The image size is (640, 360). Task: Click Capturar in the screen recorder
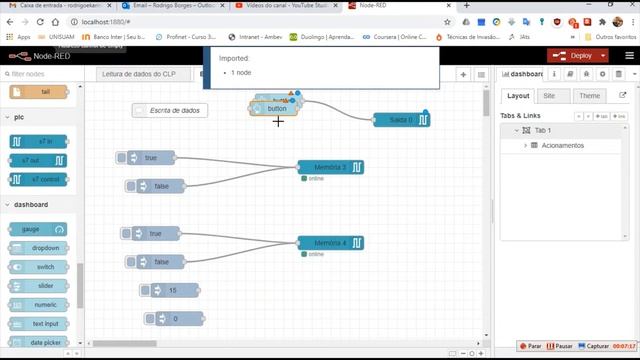[593, 346]
